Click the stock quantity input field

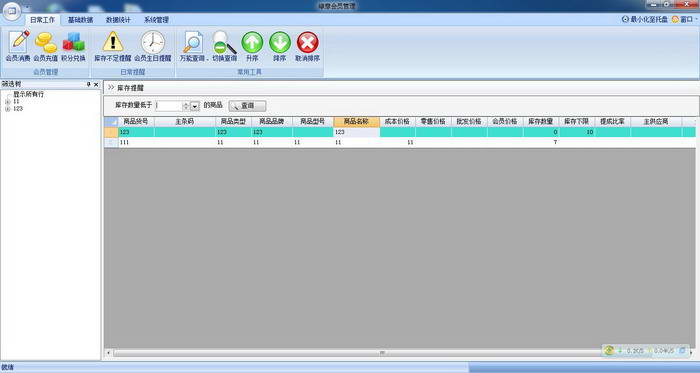(169, 106)
